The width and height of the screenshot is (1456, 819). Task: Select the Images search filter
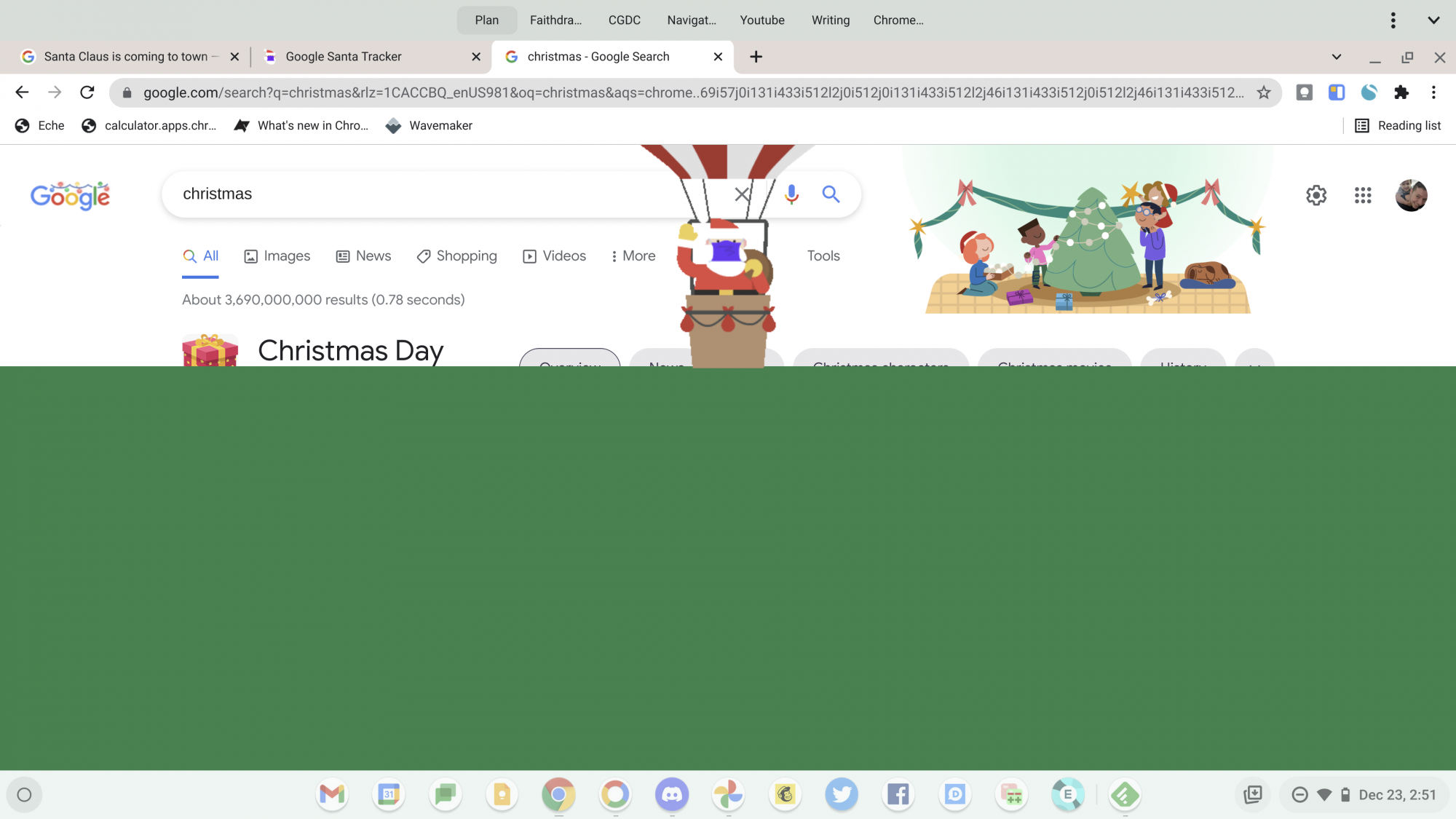[277, 256]
